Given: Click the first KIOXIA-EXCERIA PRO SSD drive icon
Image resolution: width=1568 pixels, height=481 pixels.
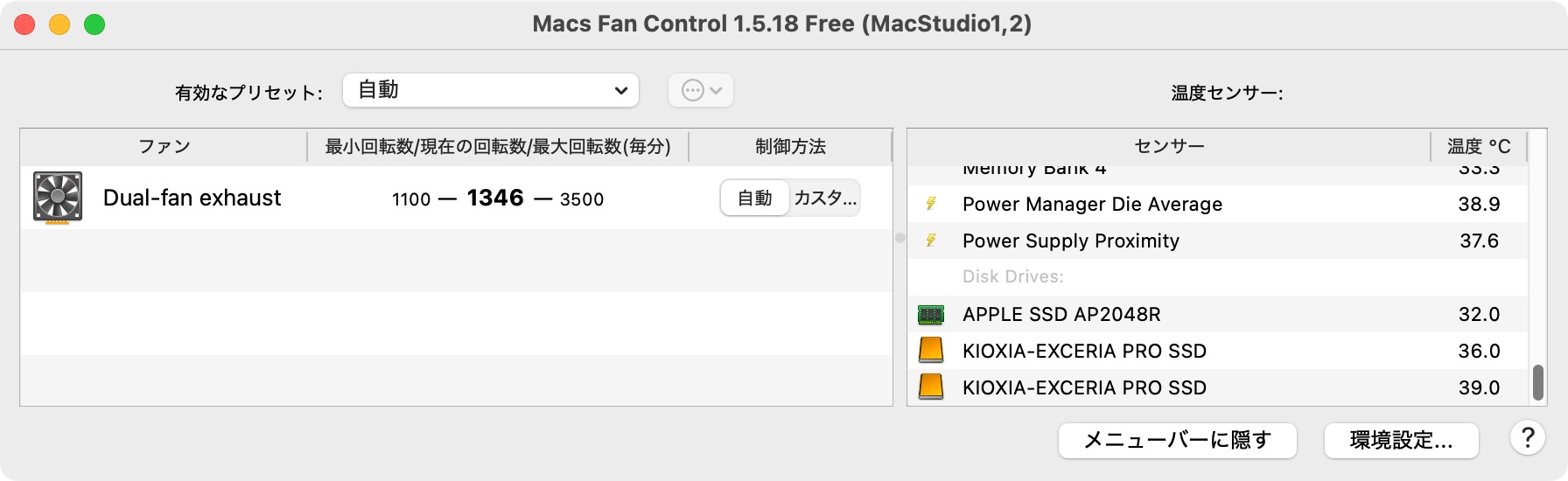Looking at the screenshot, I should [x=931, y=351].
